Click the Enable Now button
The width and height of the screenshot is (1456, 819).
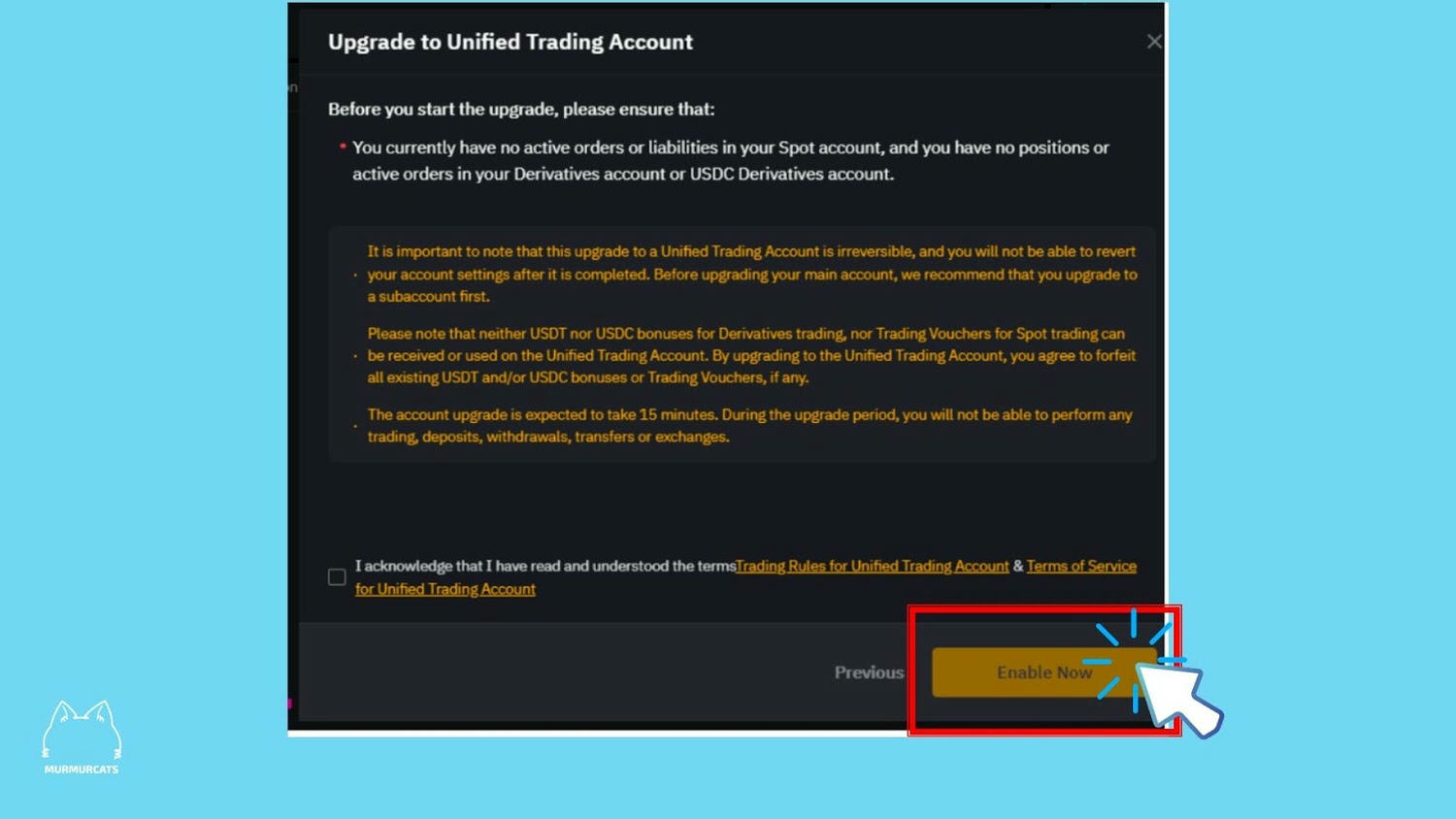point(1043,672)
